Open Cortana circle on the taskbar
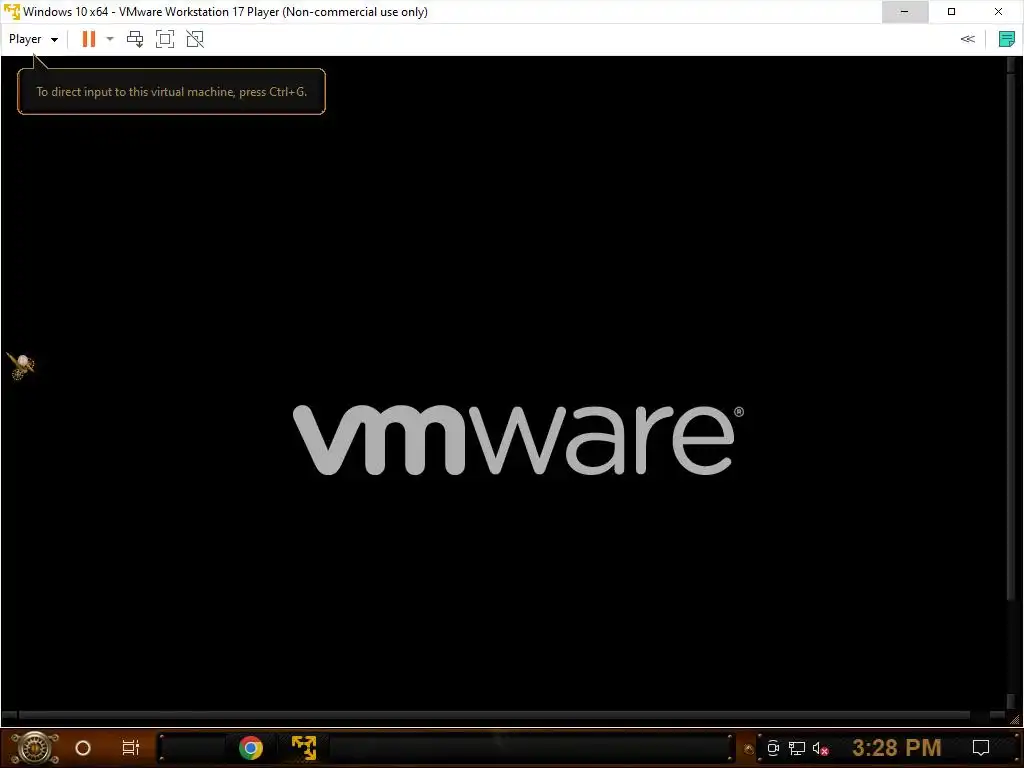Image resolution: width=1024 pixels, height=768 pixels. [83, 748]
